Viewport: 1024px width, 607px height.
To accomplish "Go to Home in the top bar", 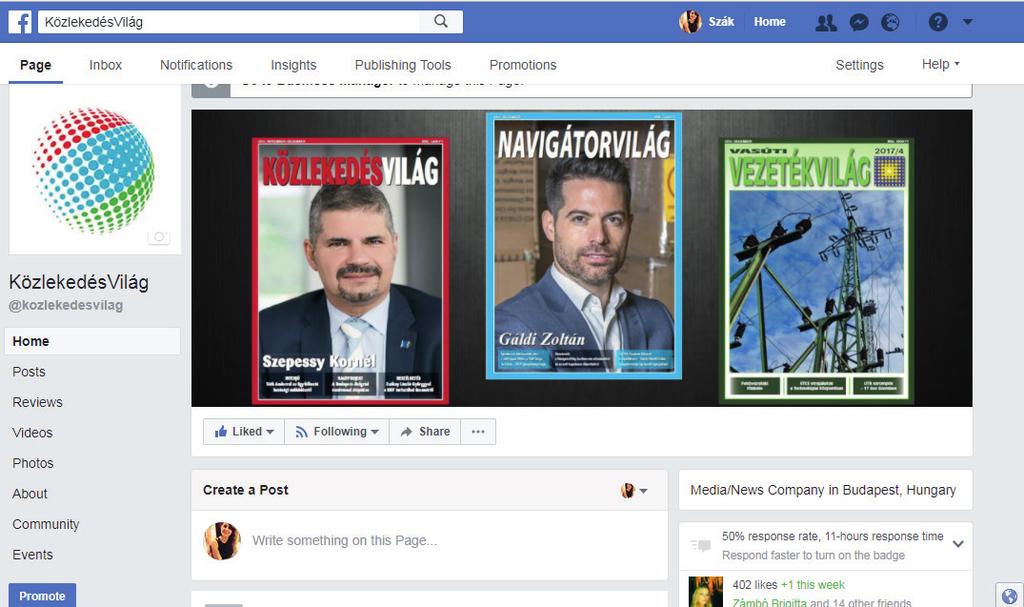I will point(770,22).
